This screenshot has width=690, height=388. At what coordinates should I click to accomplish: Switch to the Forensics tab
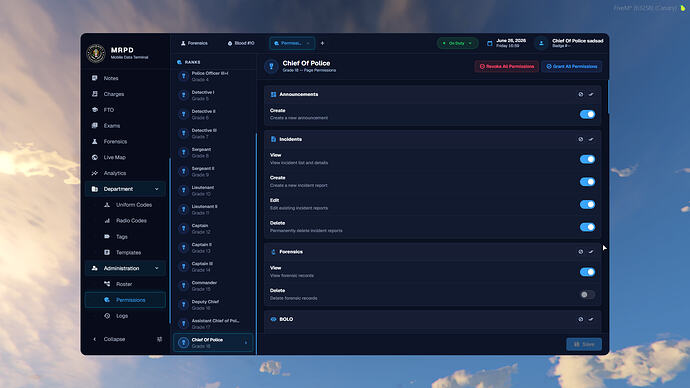pos(195,43)
